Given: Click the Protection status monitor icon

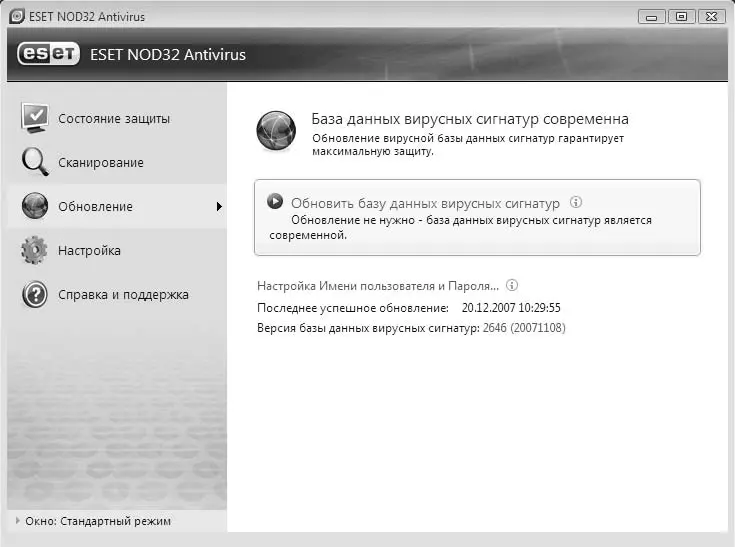Looking at the screenshot, I should tap(34, 118).
